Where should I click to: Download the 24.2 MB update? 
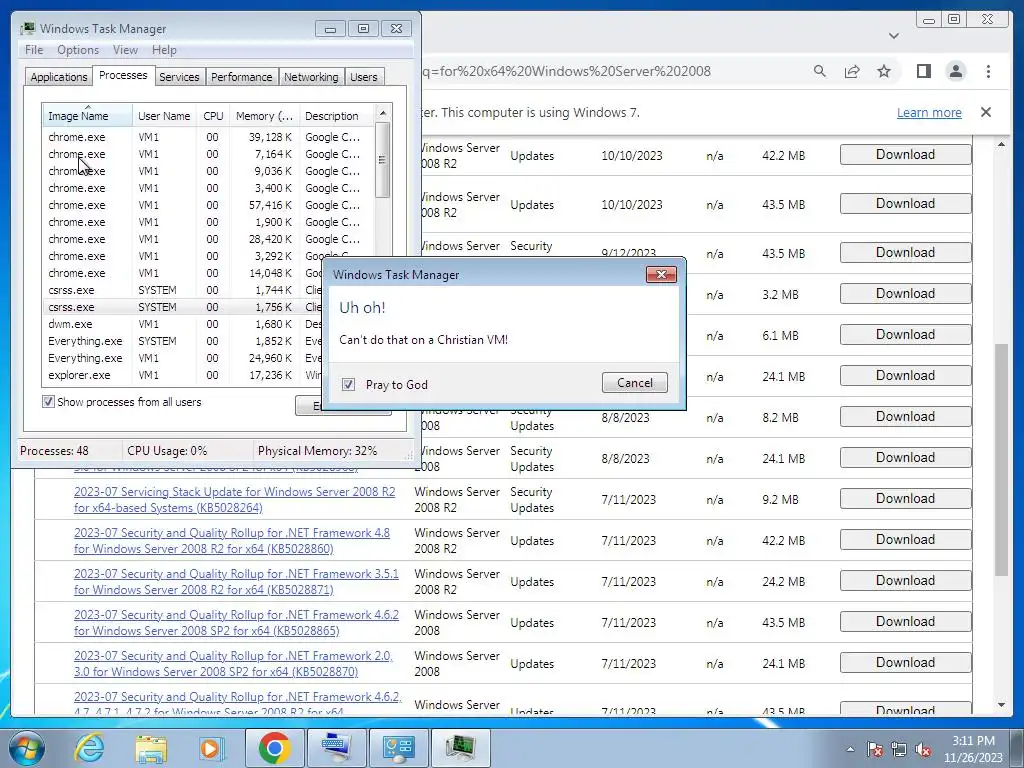pos(905,581)
